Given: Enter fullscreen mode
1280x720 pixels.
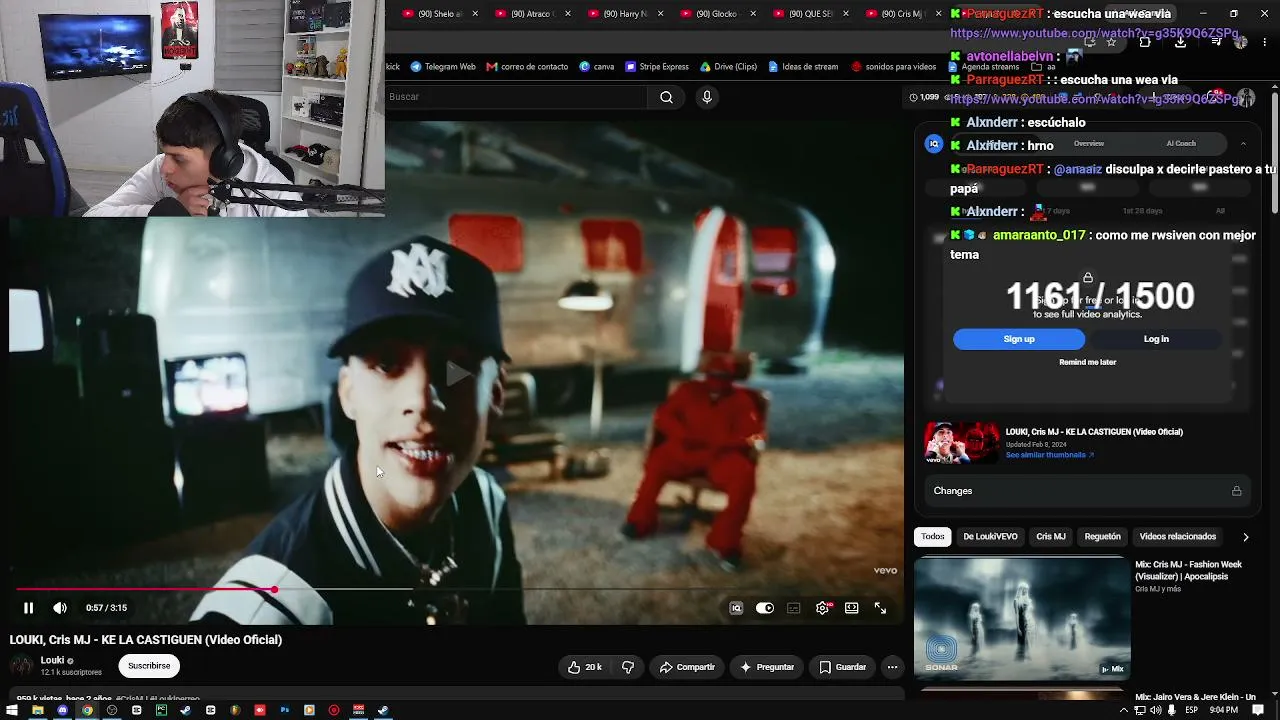Looking at the screenshot, I should (880, 608).
